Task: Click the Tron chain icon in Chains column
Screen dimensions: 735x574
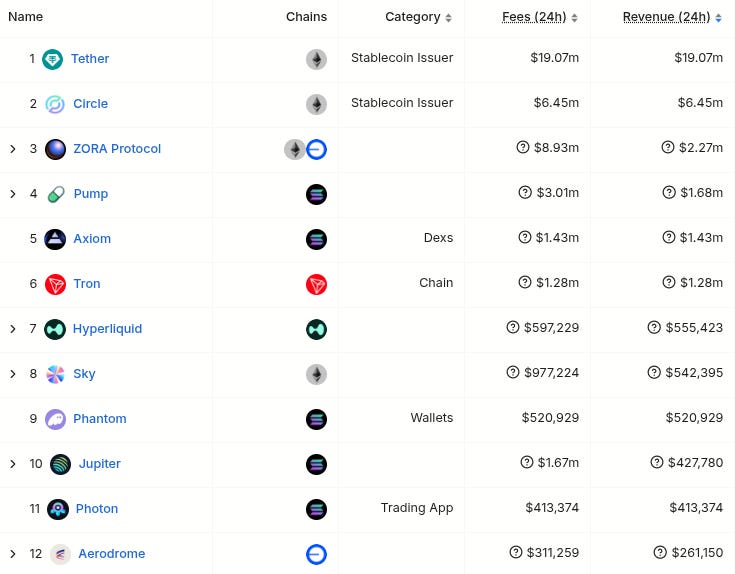Action: [316, 284]
